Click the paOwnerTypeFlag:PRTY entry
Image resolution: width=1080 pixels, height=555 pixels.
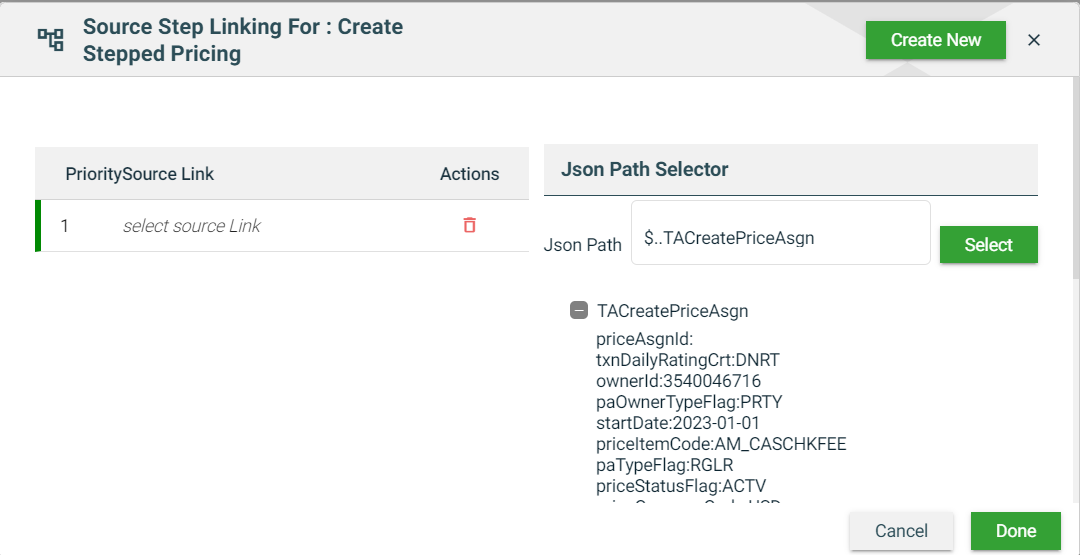pyautogui.click(x=688, y=402)
